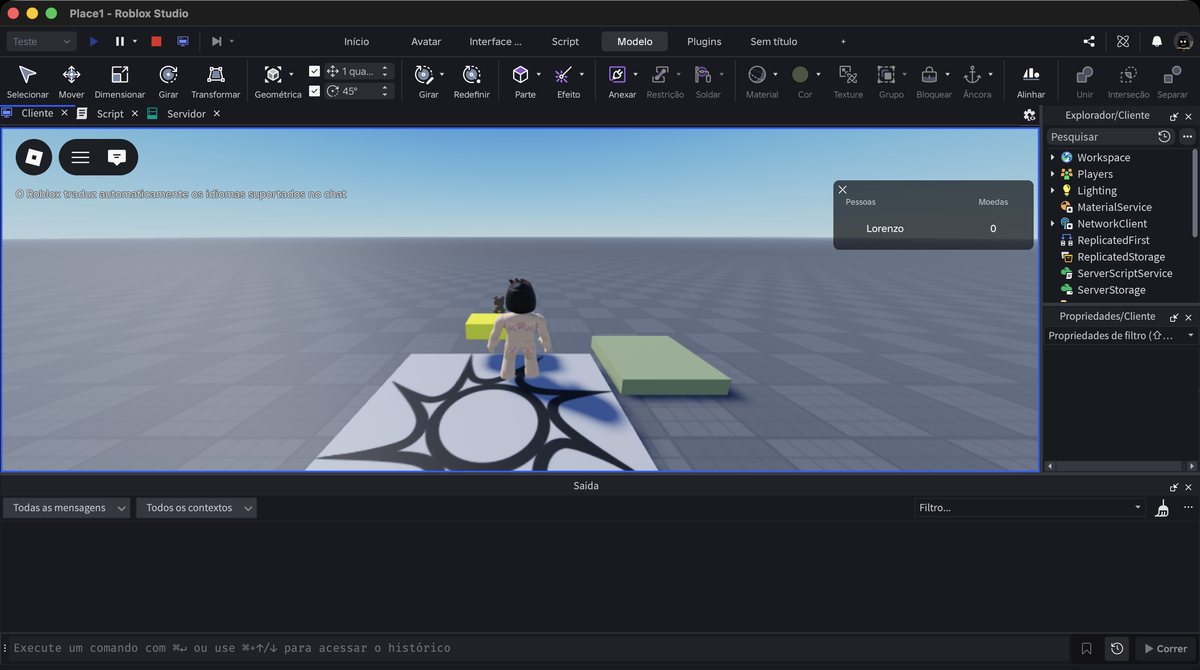Click the Material sphere icon
This screenshot has width=1200, height=670.
[757, 75]
